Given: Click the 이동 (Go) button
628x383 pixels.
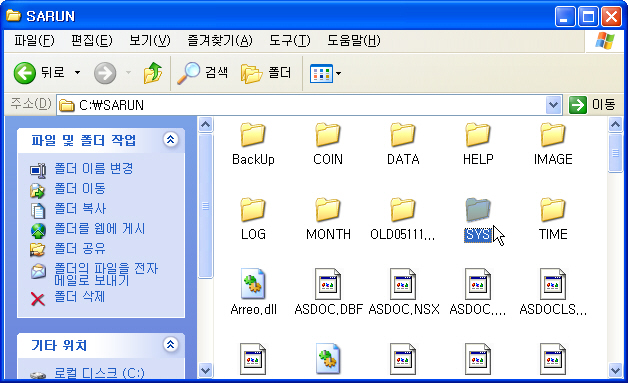Looking at the screenshot, I should pos(592,105).
